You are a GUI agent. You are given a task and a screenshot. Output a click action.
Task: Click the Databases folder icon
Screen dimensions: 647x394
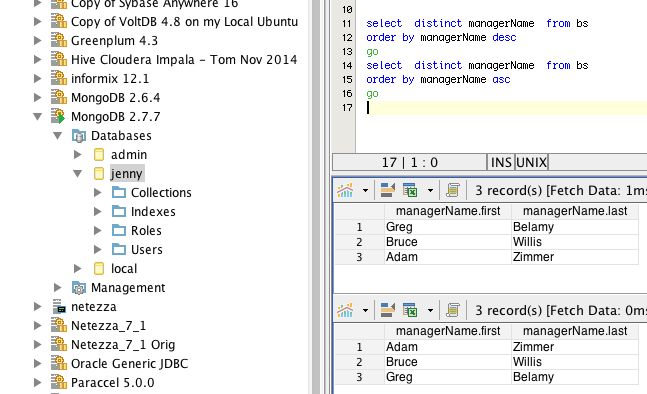[x=79, y=135]
